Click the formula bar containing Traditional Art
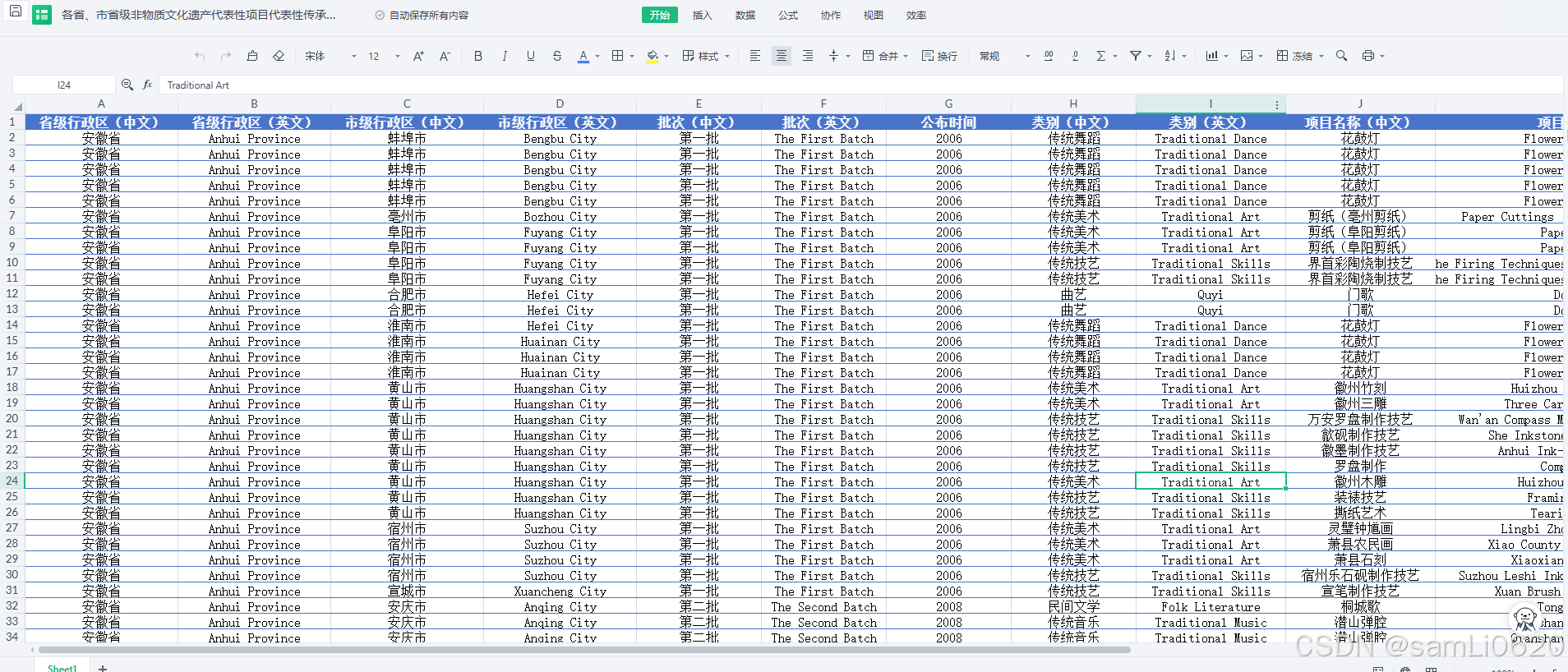Screen dimensions: 1568x672 coord(863,85)
